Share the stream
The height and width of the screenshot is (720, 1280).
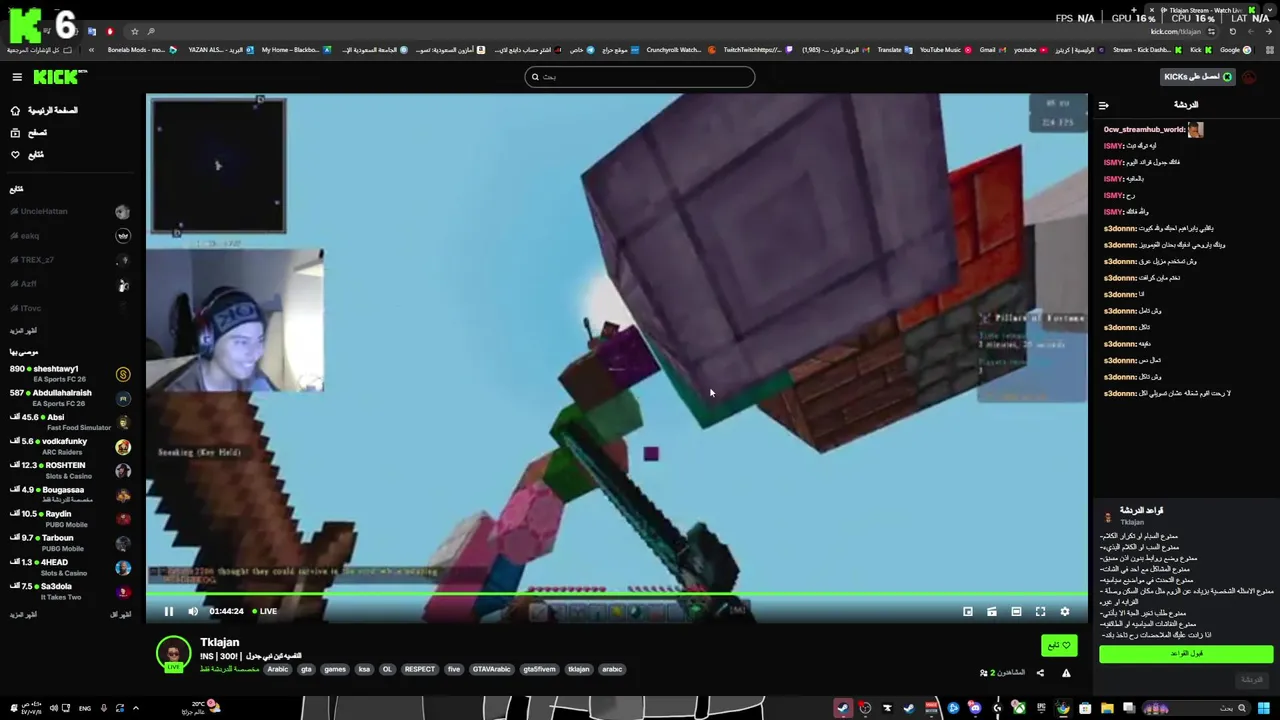pos(1040,673)
